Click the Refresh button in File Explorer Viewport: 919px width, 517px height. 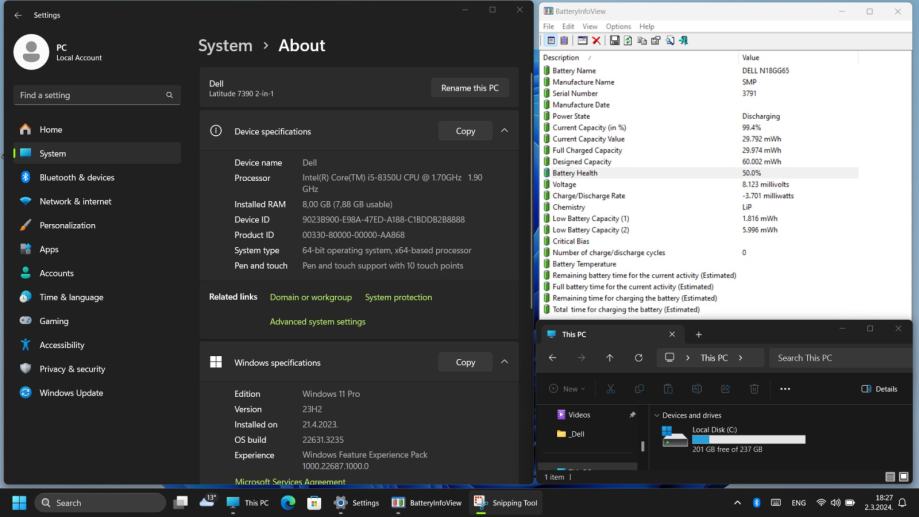pos(638,358)
